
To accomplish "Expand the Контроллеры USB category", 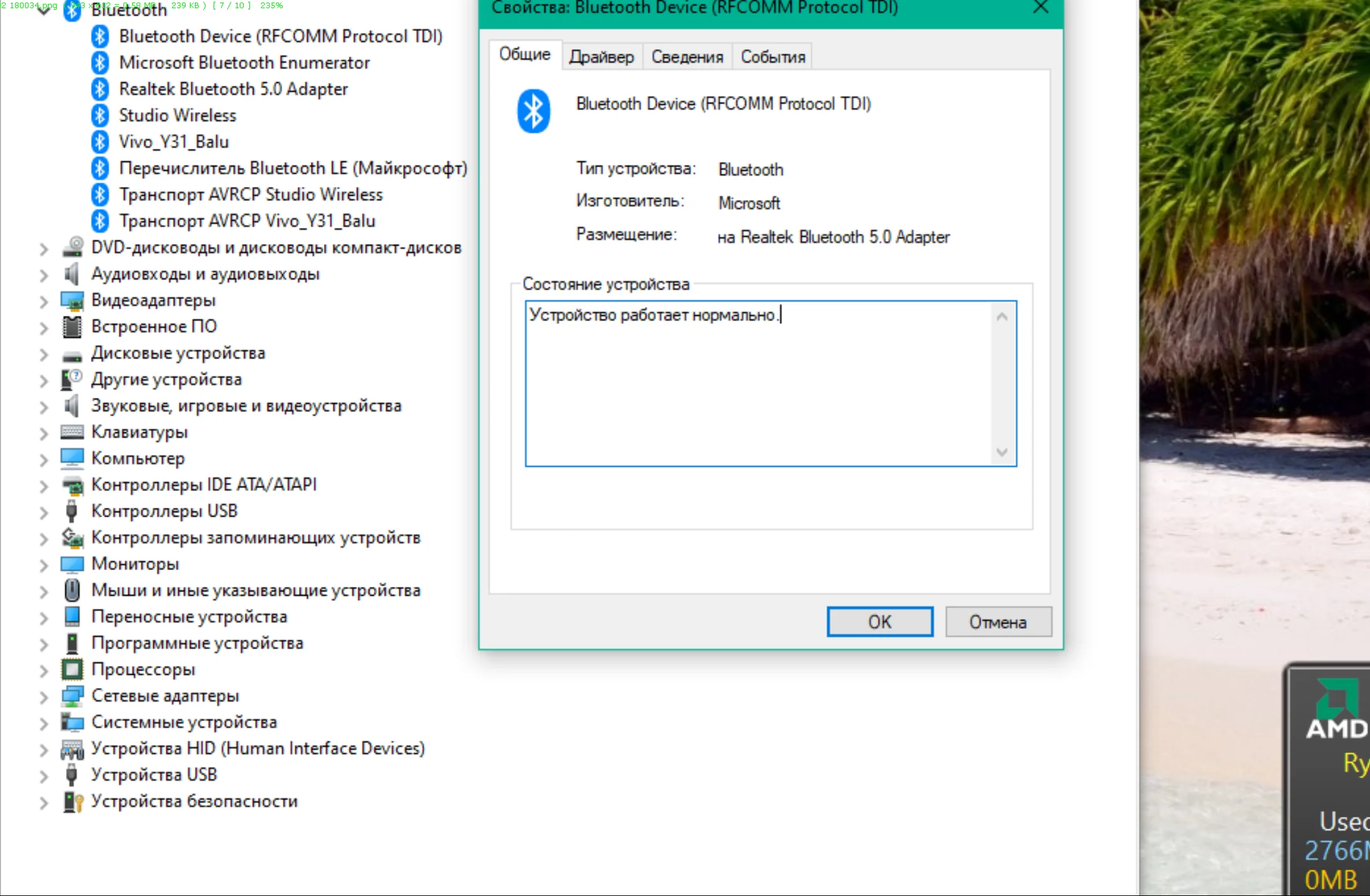I will point(44,512).
